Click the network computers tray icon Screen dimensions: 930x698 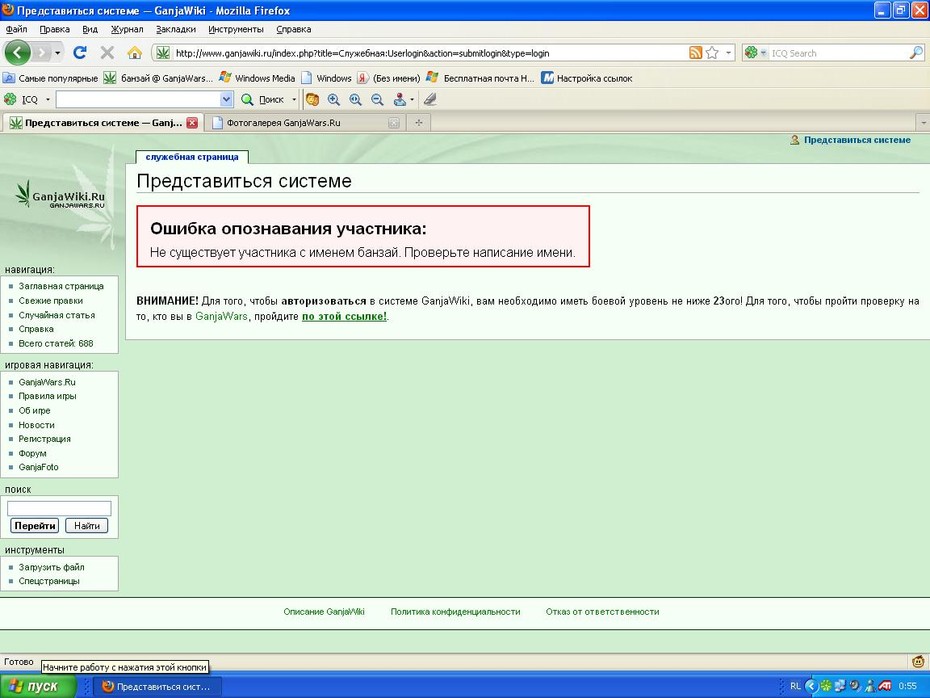(840, 686)
